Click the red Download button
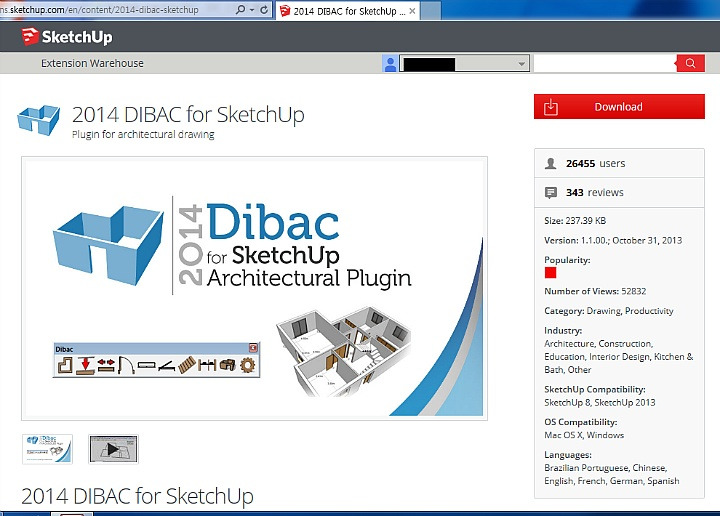 click(619, 107)
